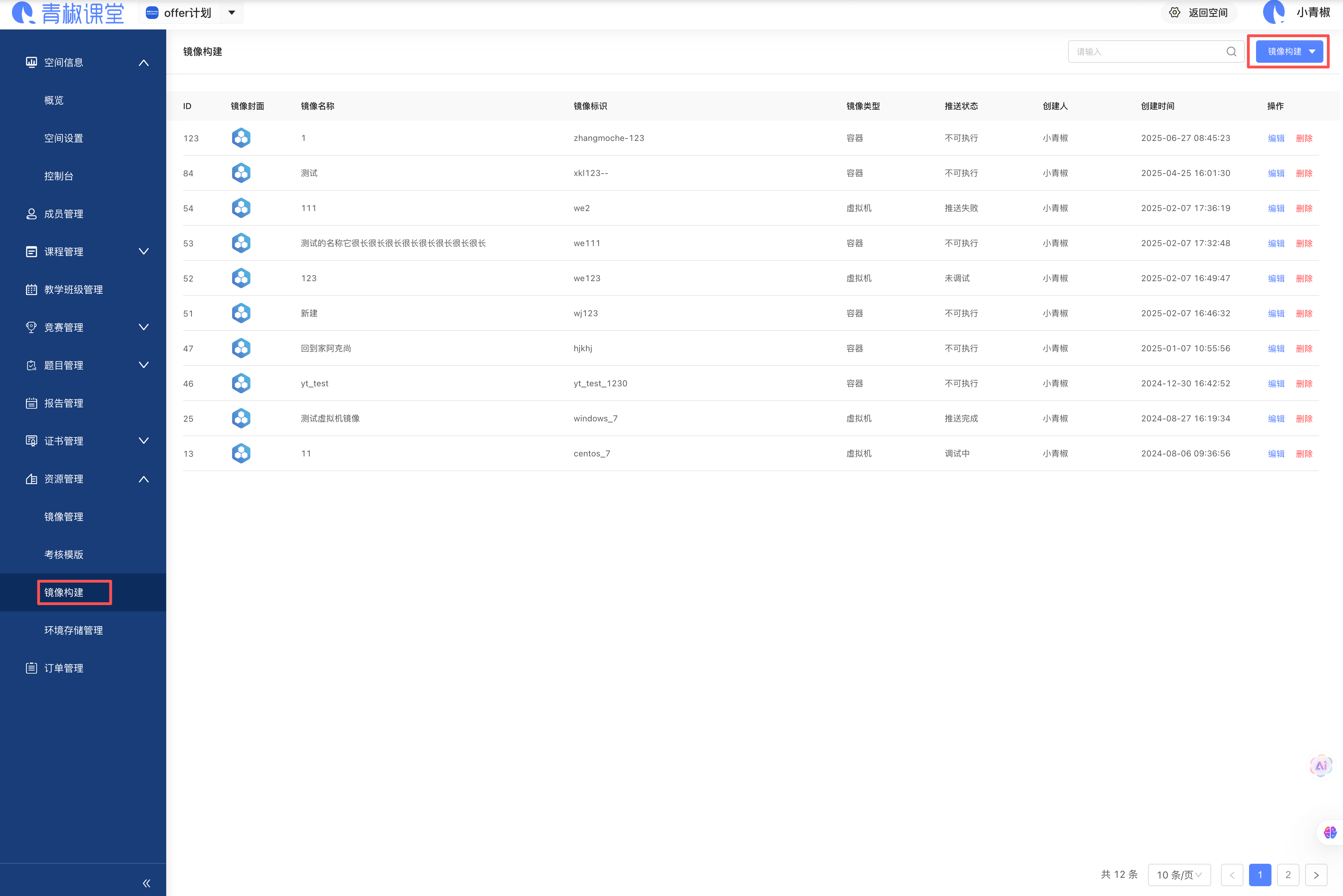Open 环境存储管理 sidebar entry
Image resolution: width=1343 pixels, height=896 pixels.
[74, 630]
